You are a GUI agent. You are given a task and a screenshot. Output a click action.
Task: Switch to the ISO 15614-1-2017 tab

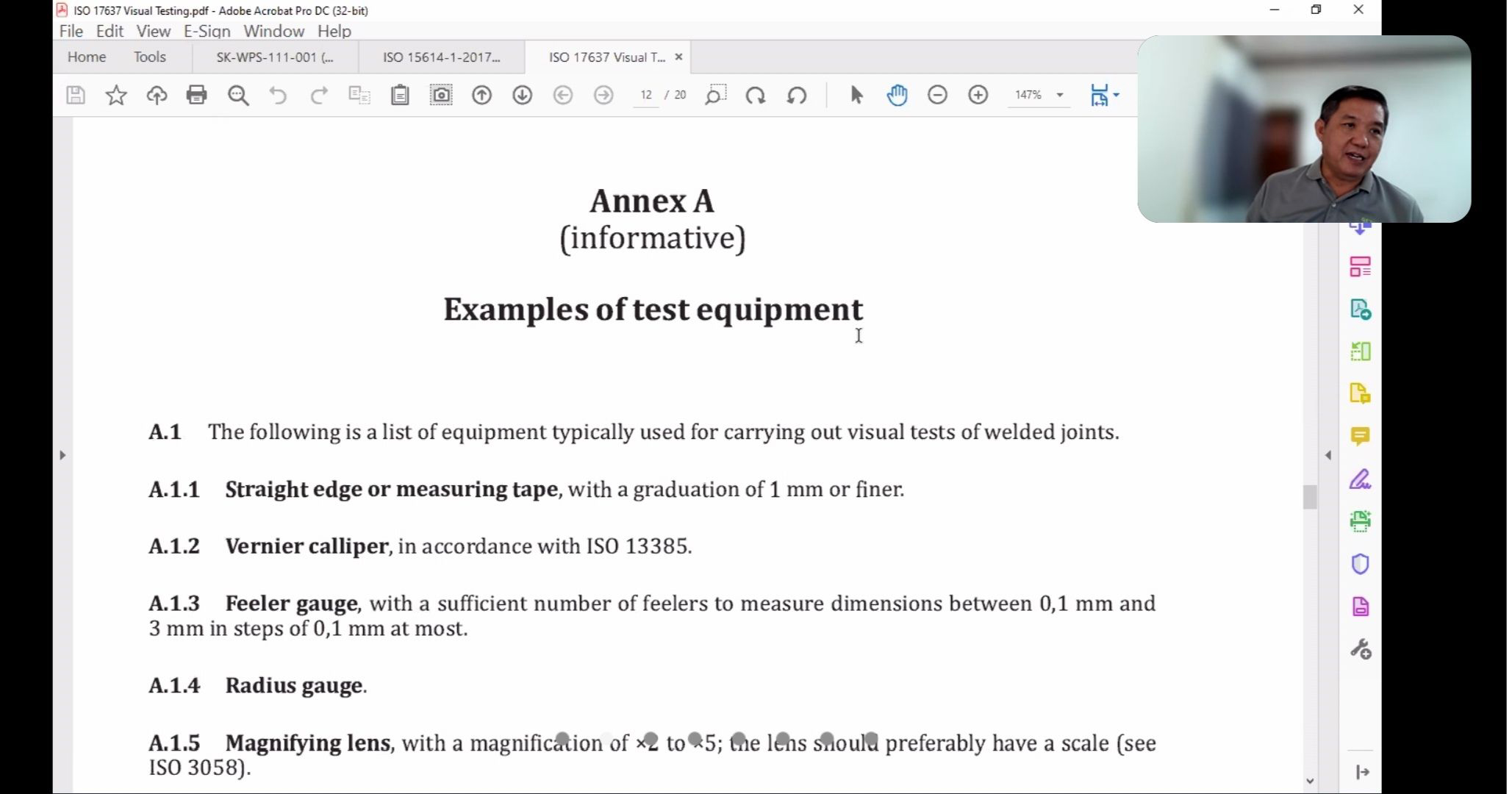pos(441,57)
